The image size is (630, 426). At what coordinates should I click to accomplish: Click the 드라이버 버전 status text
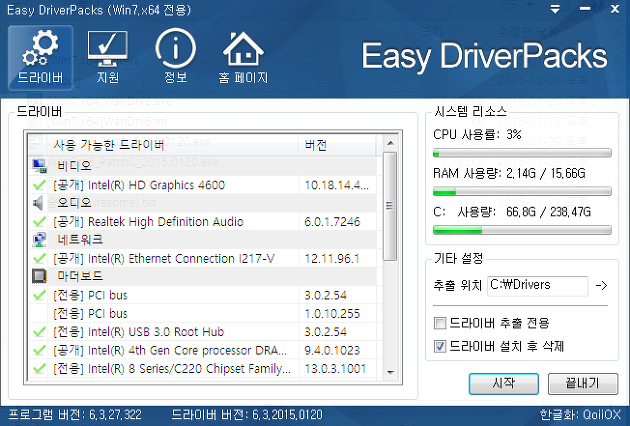pos(247,415)
